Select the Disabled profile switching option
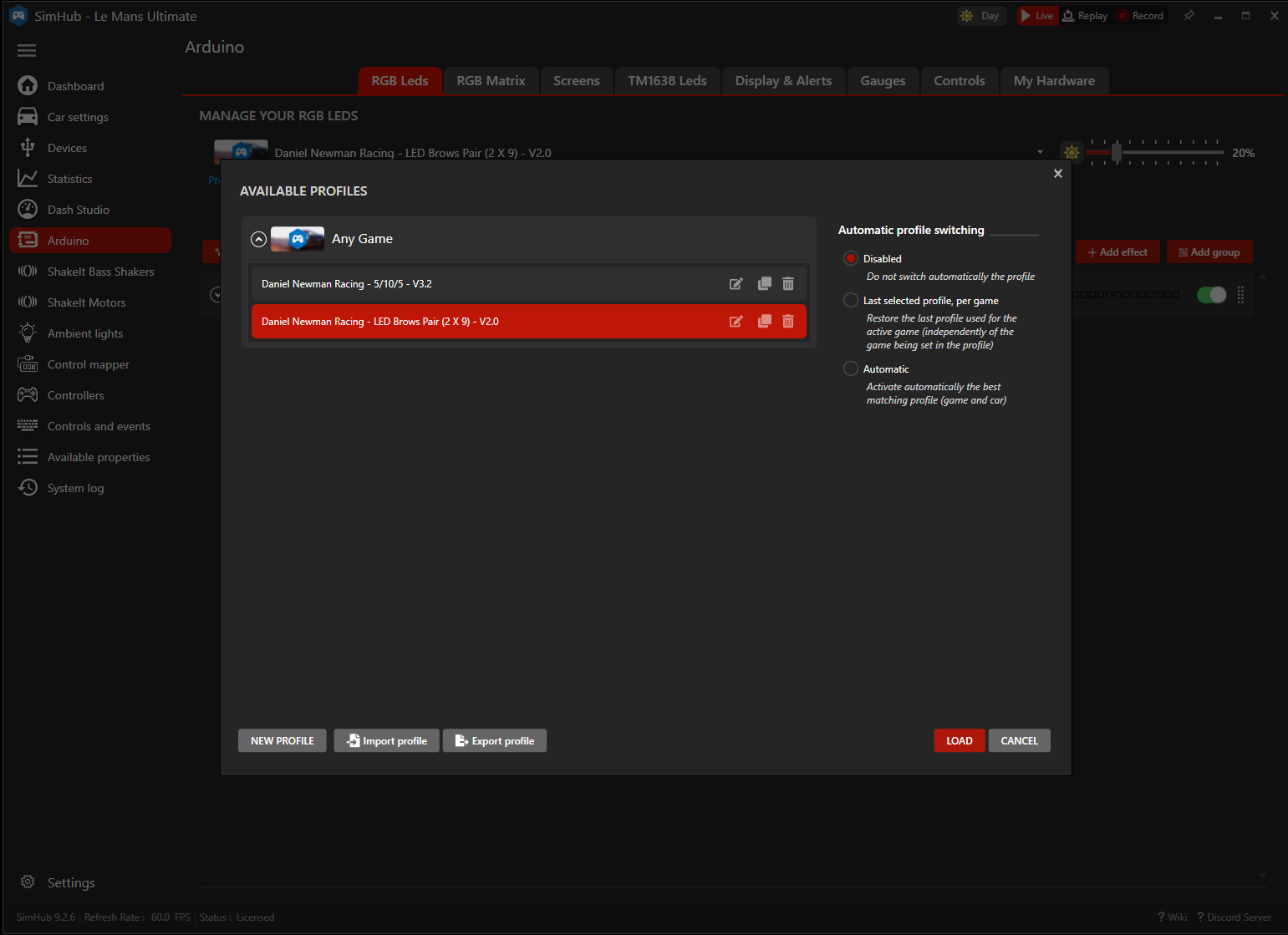The width and height of the screenshot is (1288, 935). 850,258
